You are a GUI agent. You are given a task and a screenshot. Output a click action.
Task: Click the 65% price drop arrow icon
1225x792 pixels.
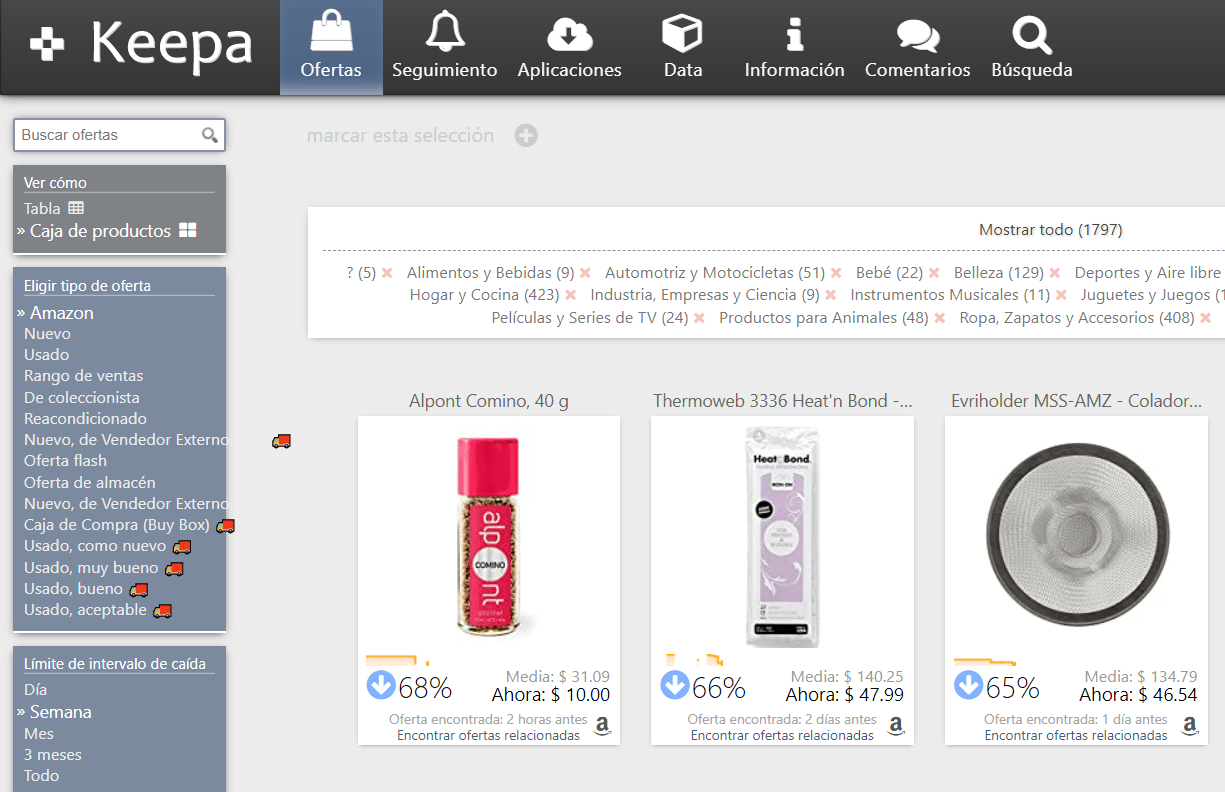click(x=969, y=686)
